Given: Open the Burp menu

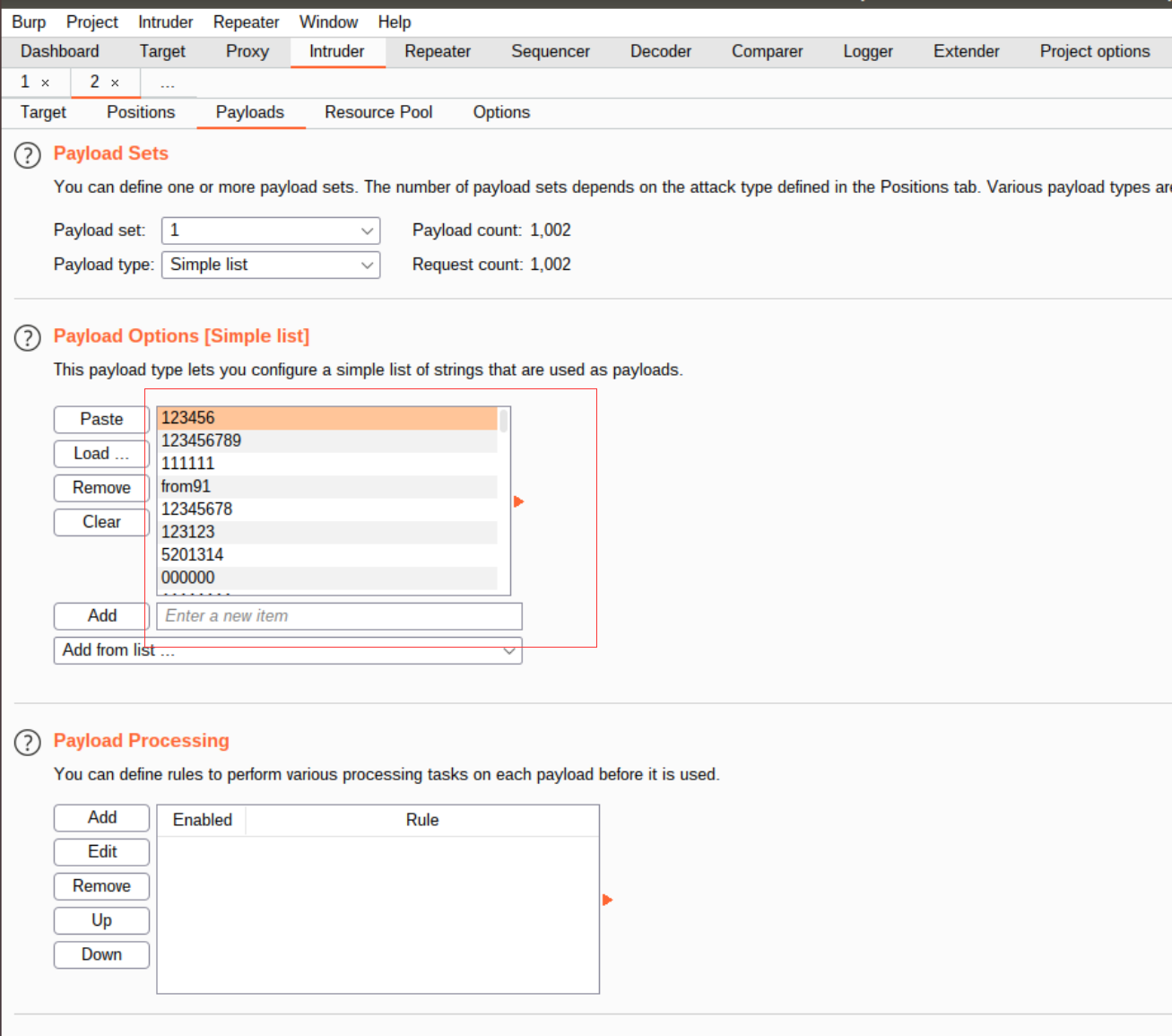Looking at the screenshot, I should 29,22.
